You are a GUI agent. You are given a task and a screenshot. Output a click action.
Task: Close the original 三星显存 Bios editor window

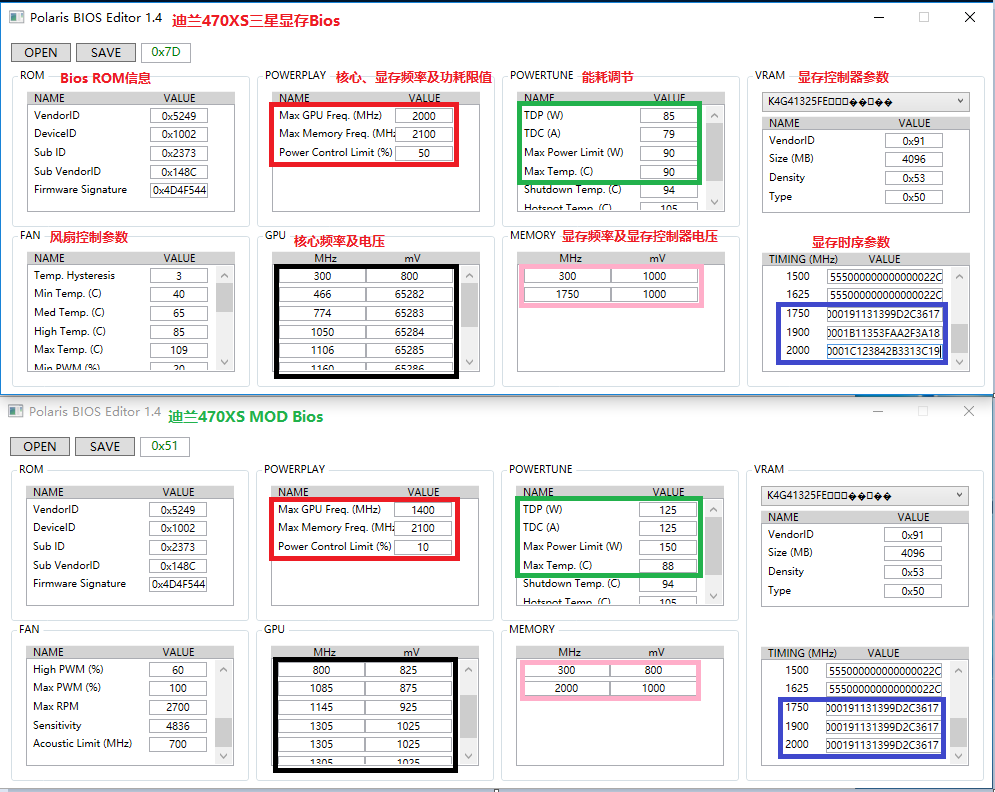[969, 17]
